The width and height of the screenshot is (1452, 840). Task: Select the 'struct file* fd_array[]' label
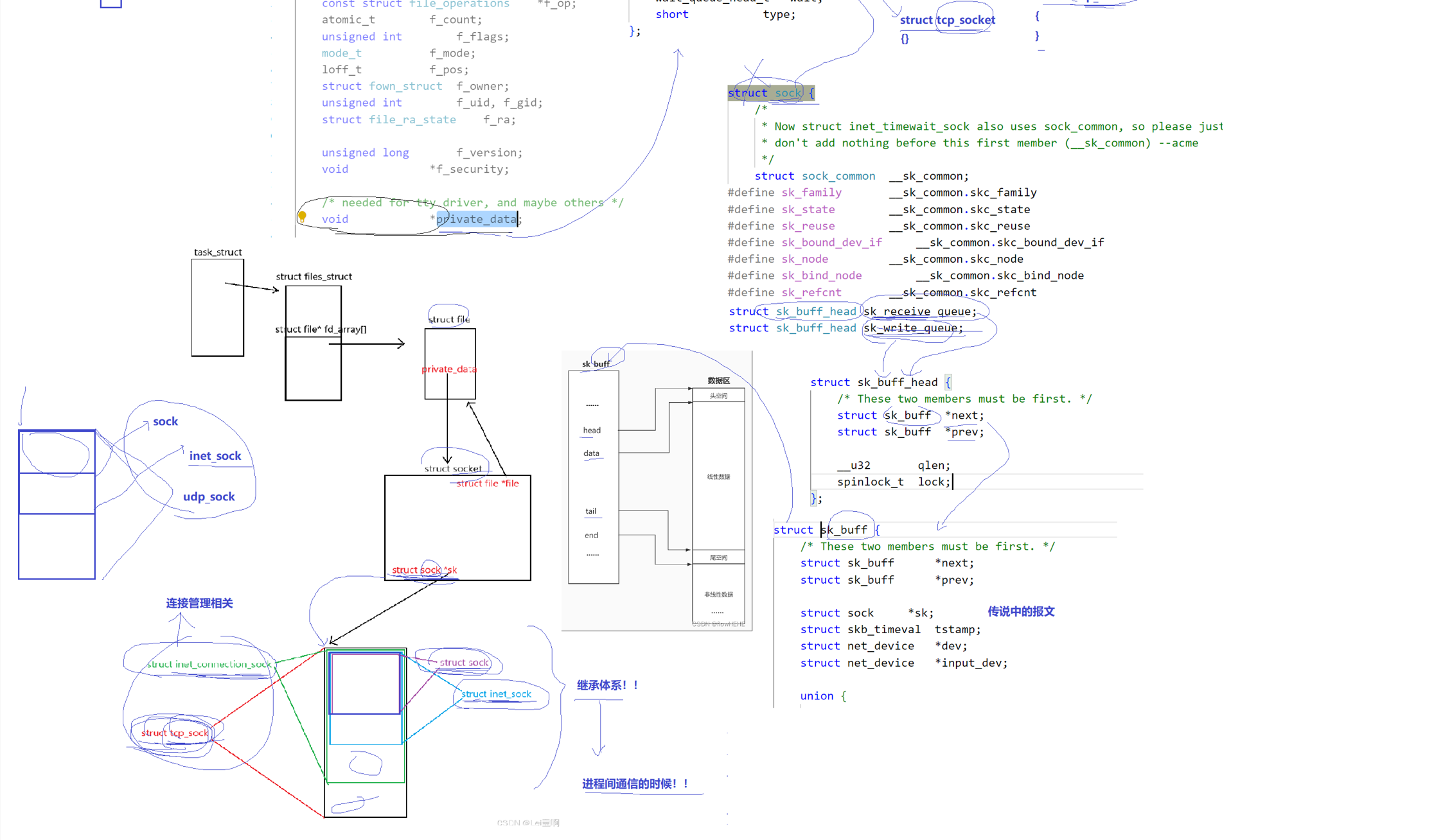321,329
